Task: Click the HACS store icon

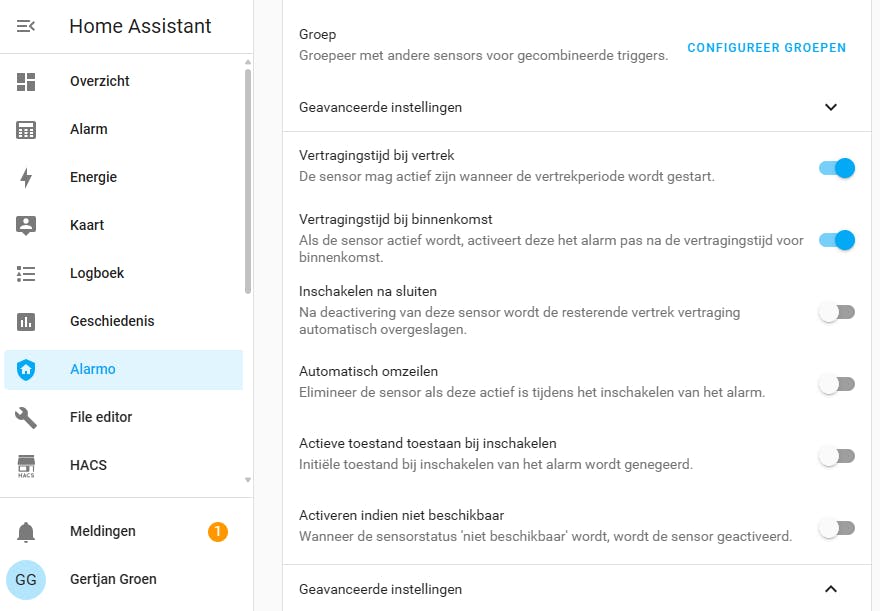Action: pyautogui.click(x=26, y=466)
